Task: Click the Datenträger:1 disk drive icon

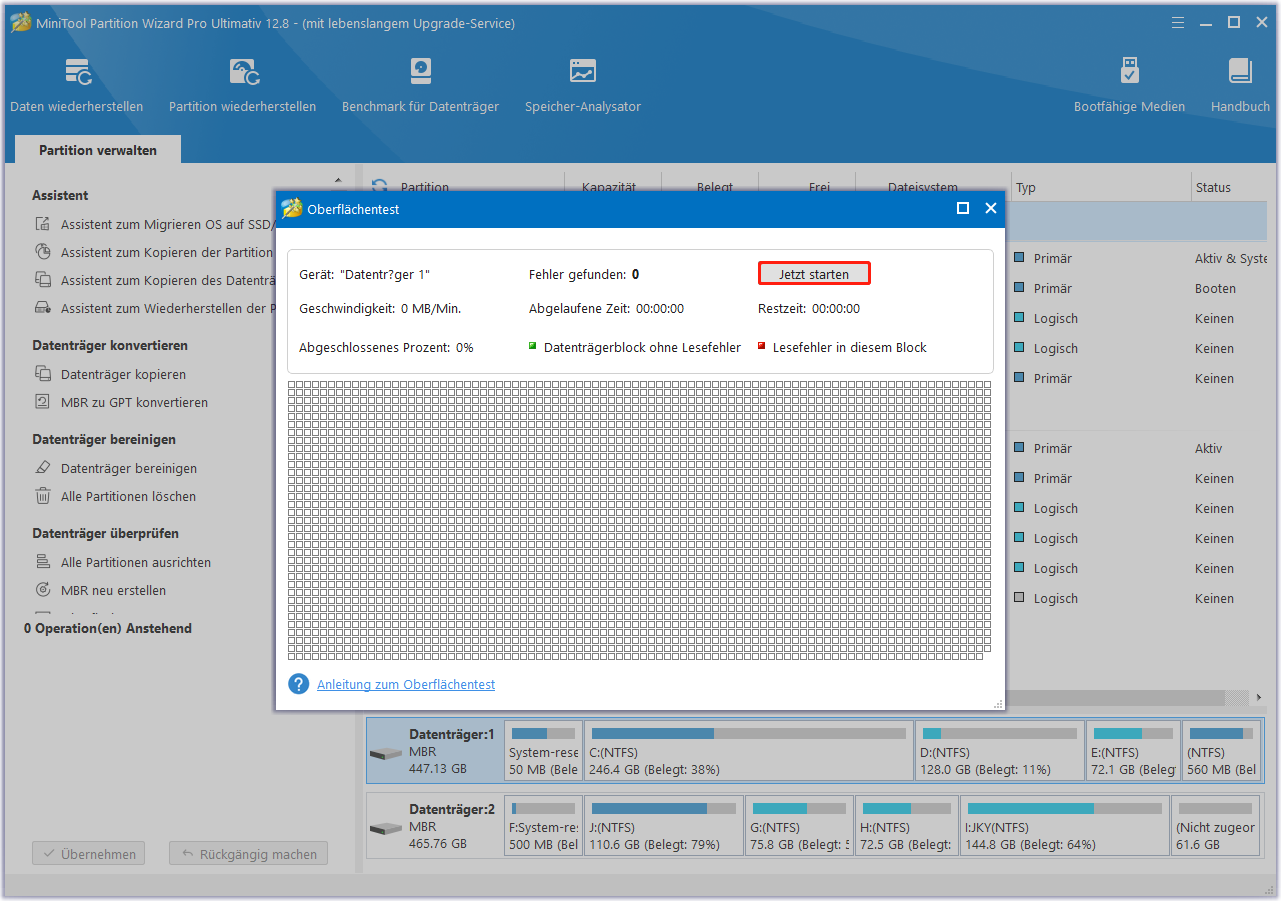Action: pyautogui.click(x=385, y=753)
